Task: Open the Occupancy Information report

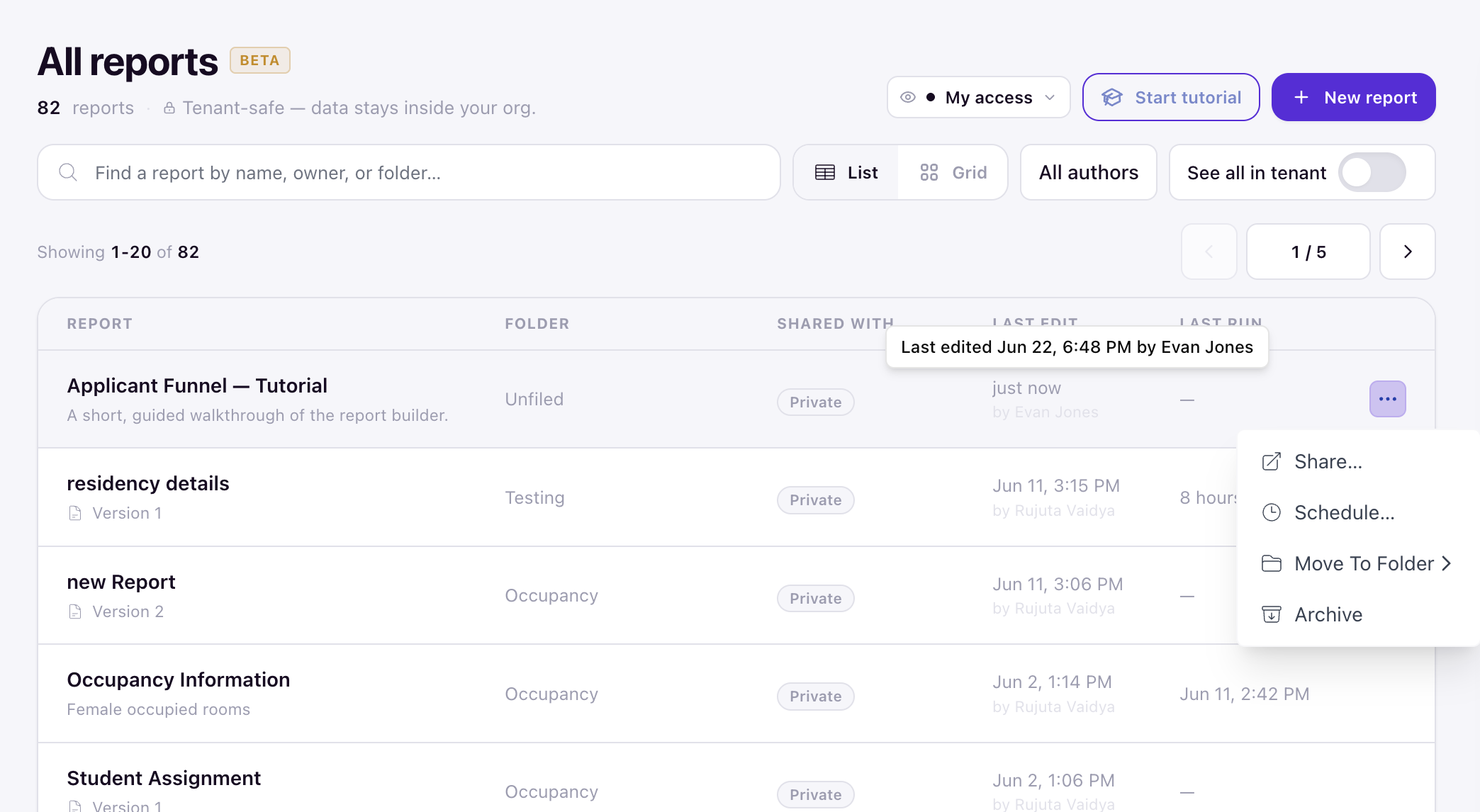Action: click(x=179, y=680)
